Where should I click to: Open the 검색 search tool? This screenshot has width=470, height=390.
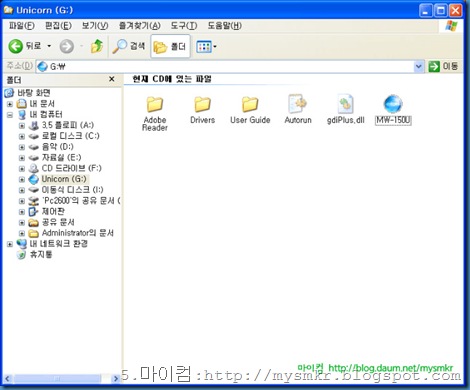(129, 46)
